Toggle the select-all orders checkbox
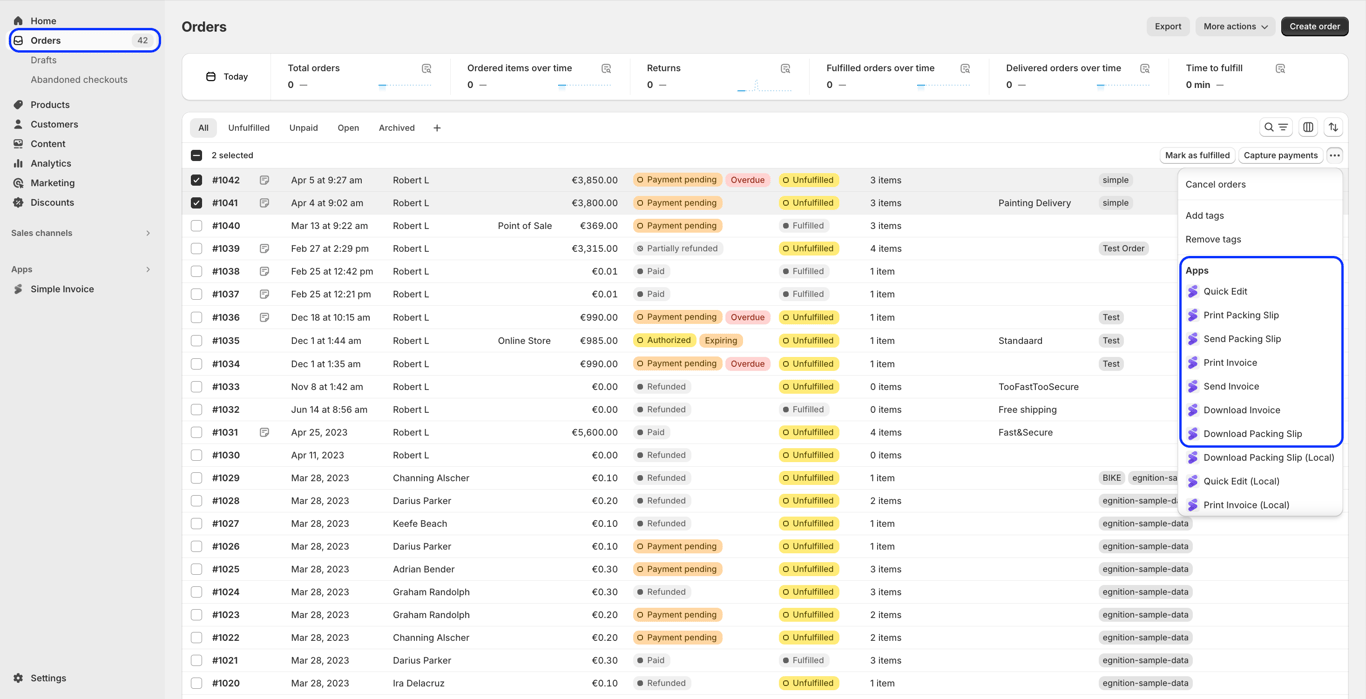Screen dimensions: 1366x699 (x=196, y=156)
